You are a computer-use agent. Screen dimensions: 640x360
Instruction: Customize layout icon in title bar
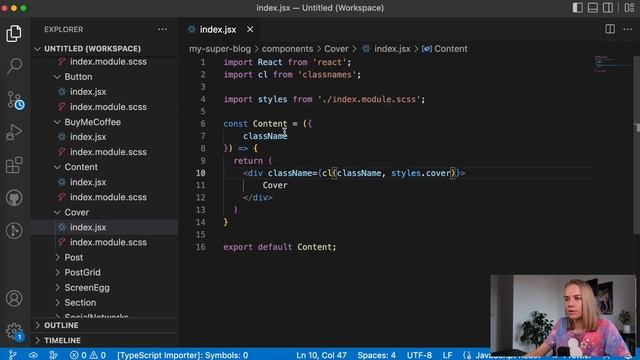pos(629,8)
